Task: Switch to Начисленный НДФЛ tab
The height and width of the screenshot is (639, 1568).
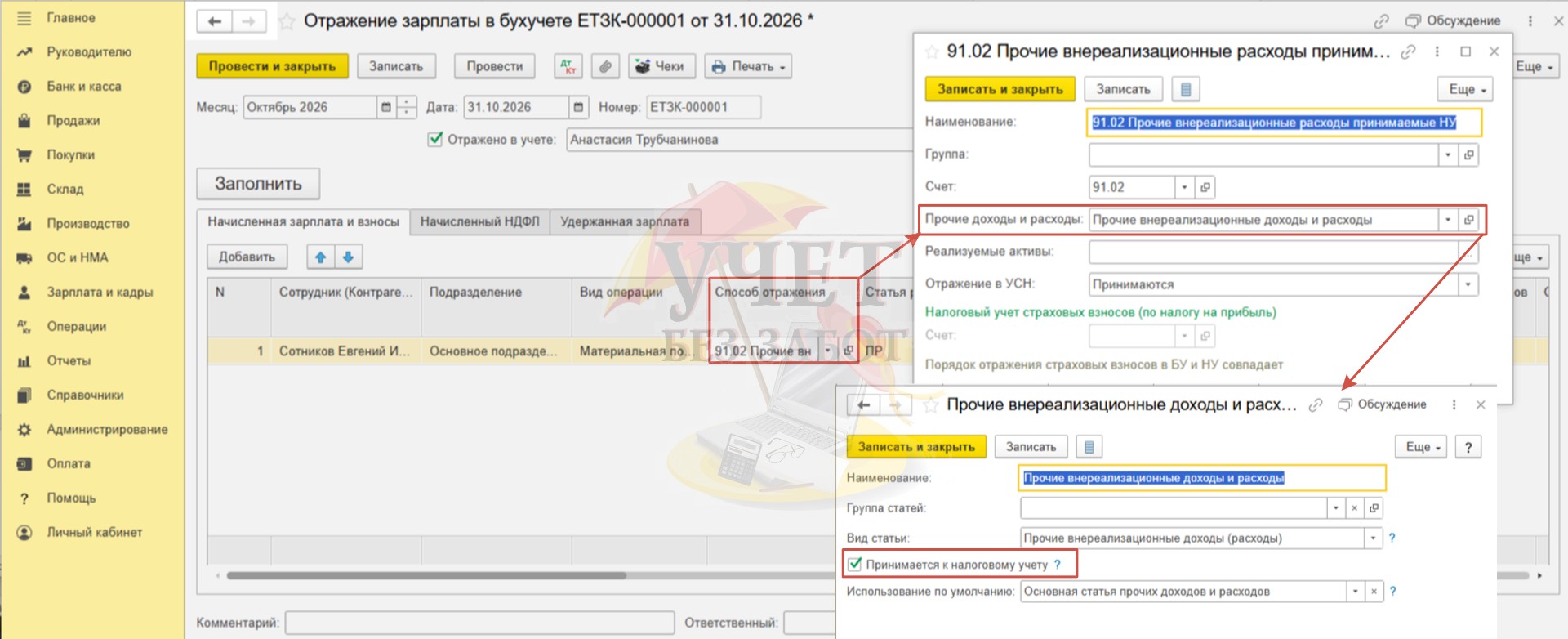Action: click(479, 221)
